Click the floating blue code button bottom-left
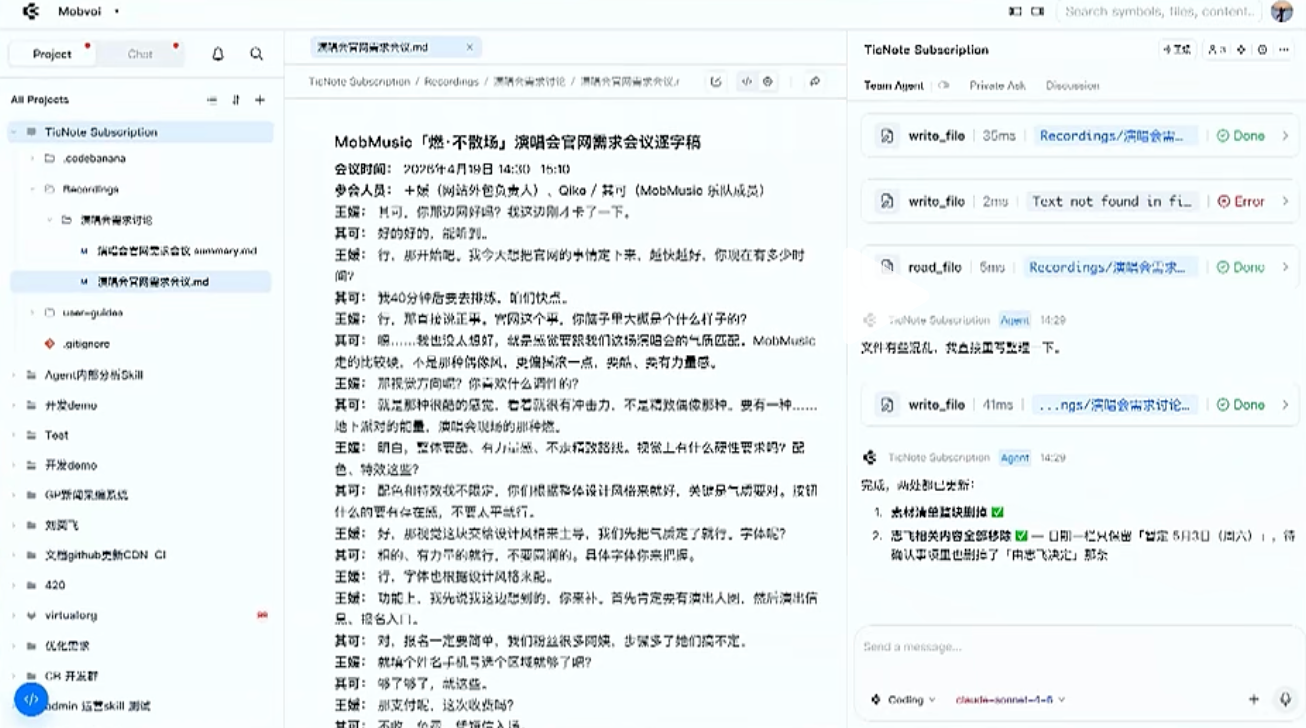 coord(31,699)
